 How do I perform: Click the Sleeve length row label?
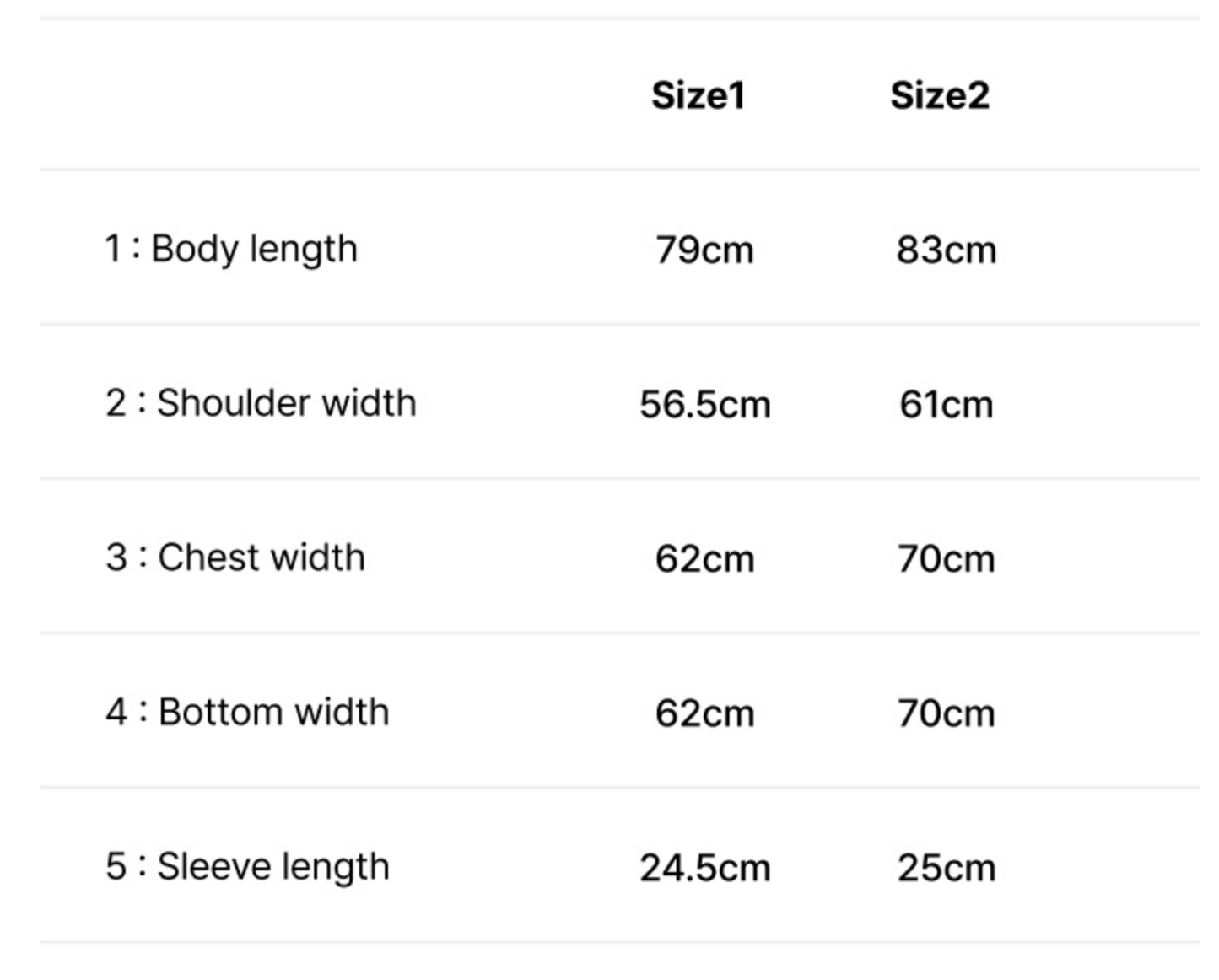273,867
